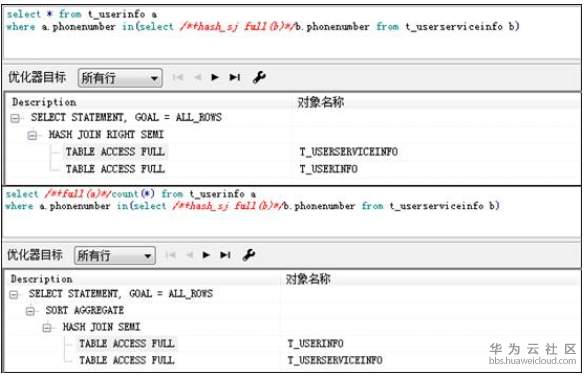Open the lower 优化器目标 dropdown showing 所有行
This screenshot has width=587, height=375.
(115, 256)
